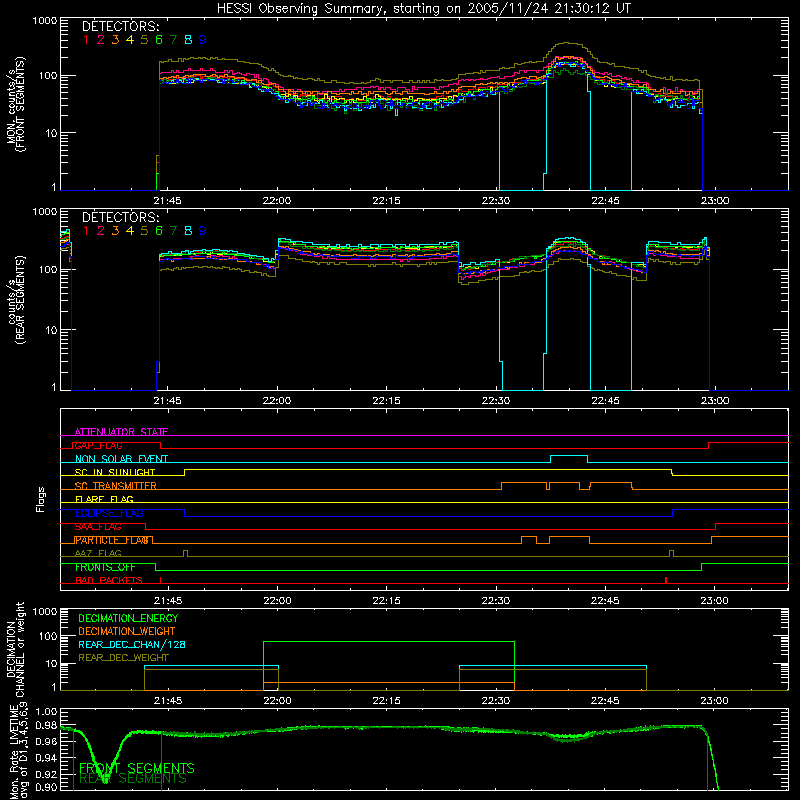Screen dimensions: 800x800
Task: Click blue detector 9 in the rear segments legend
Action: pyautogui.click(x=203, y=231)
